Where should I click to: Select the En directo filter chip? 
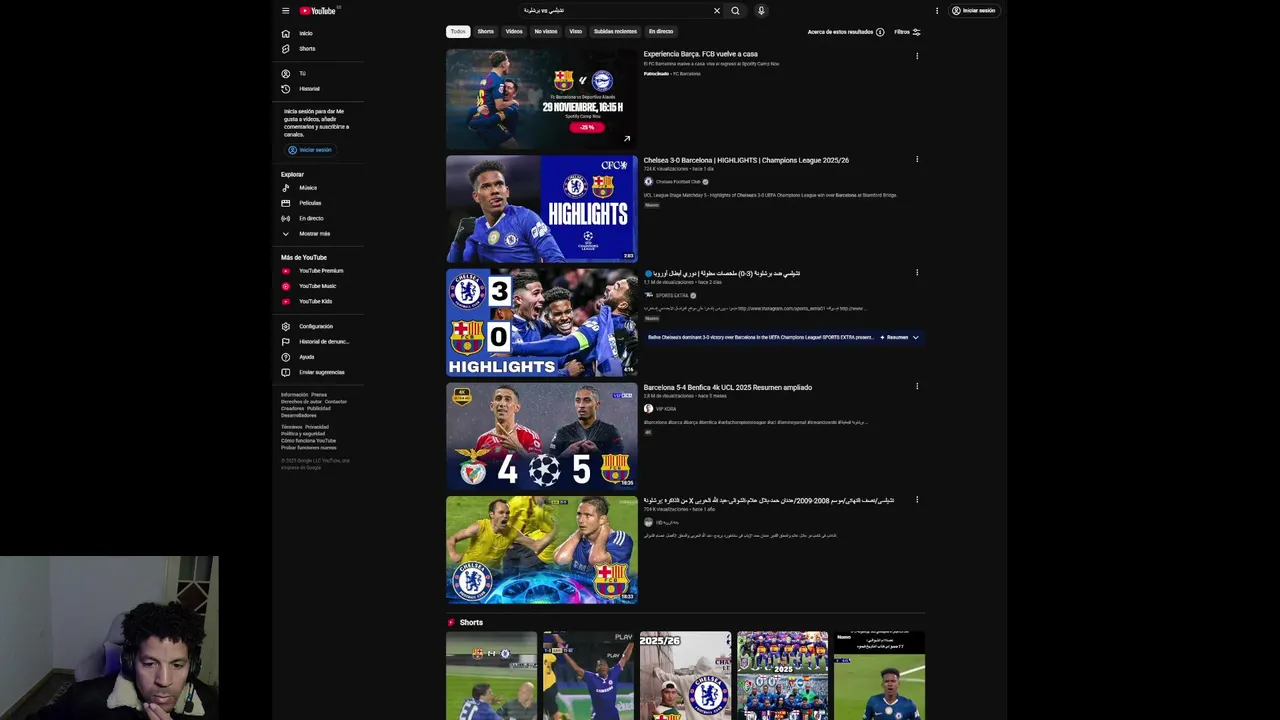pyautogui.click(x=661, y=31)
